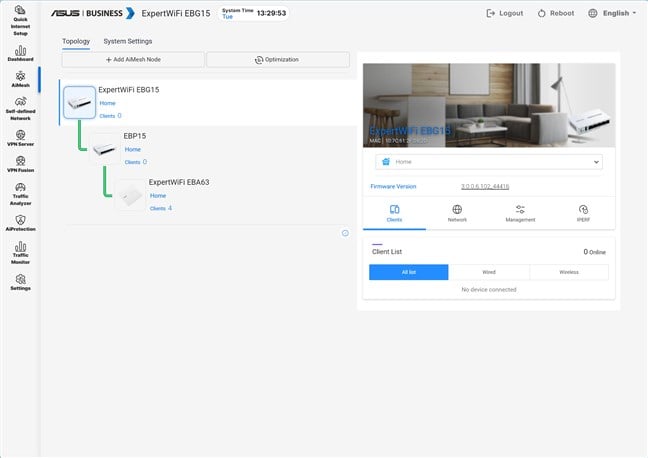The height and width of the screenshot is (458, 648).
Task: Click Home link under EBP15
Action: click(133, 149)
